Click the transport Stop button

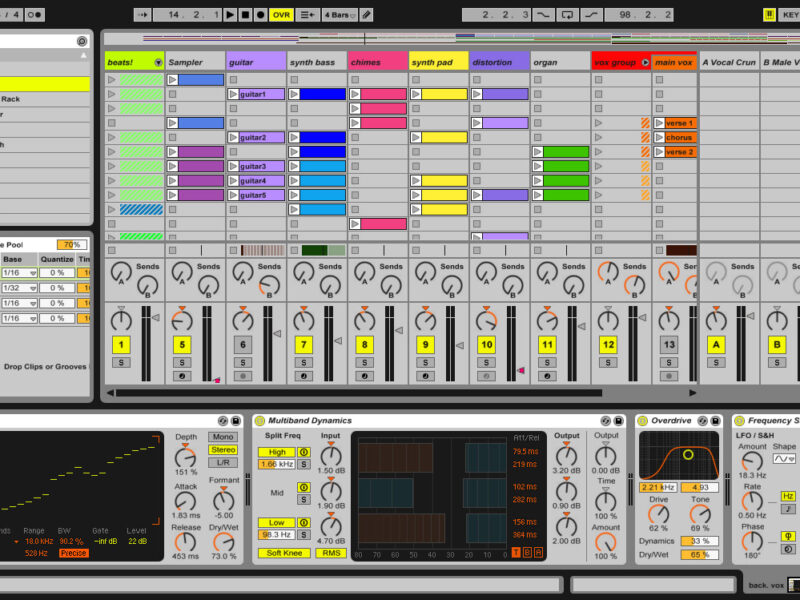click(x=245, y=15)
